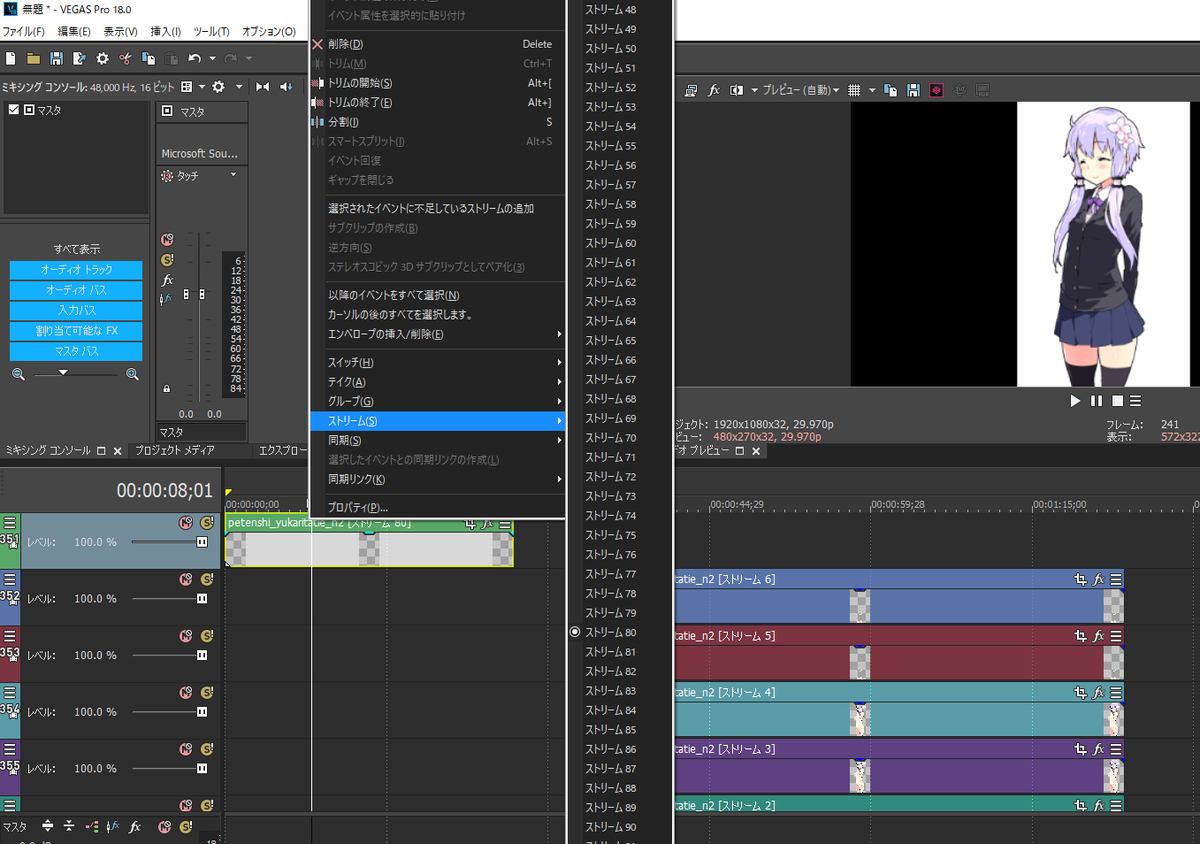Open ファイル(F) menu
1200x844 pixels.
23,32
